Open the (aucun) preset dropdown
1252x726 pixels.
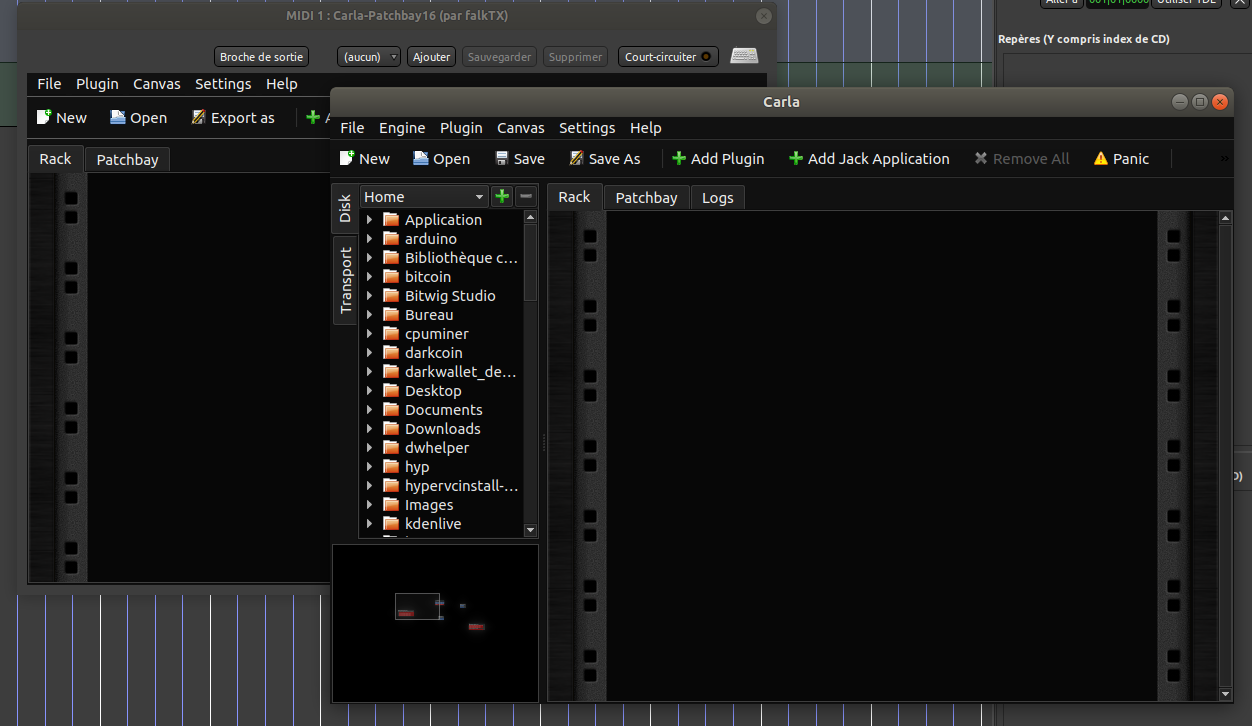368,57
